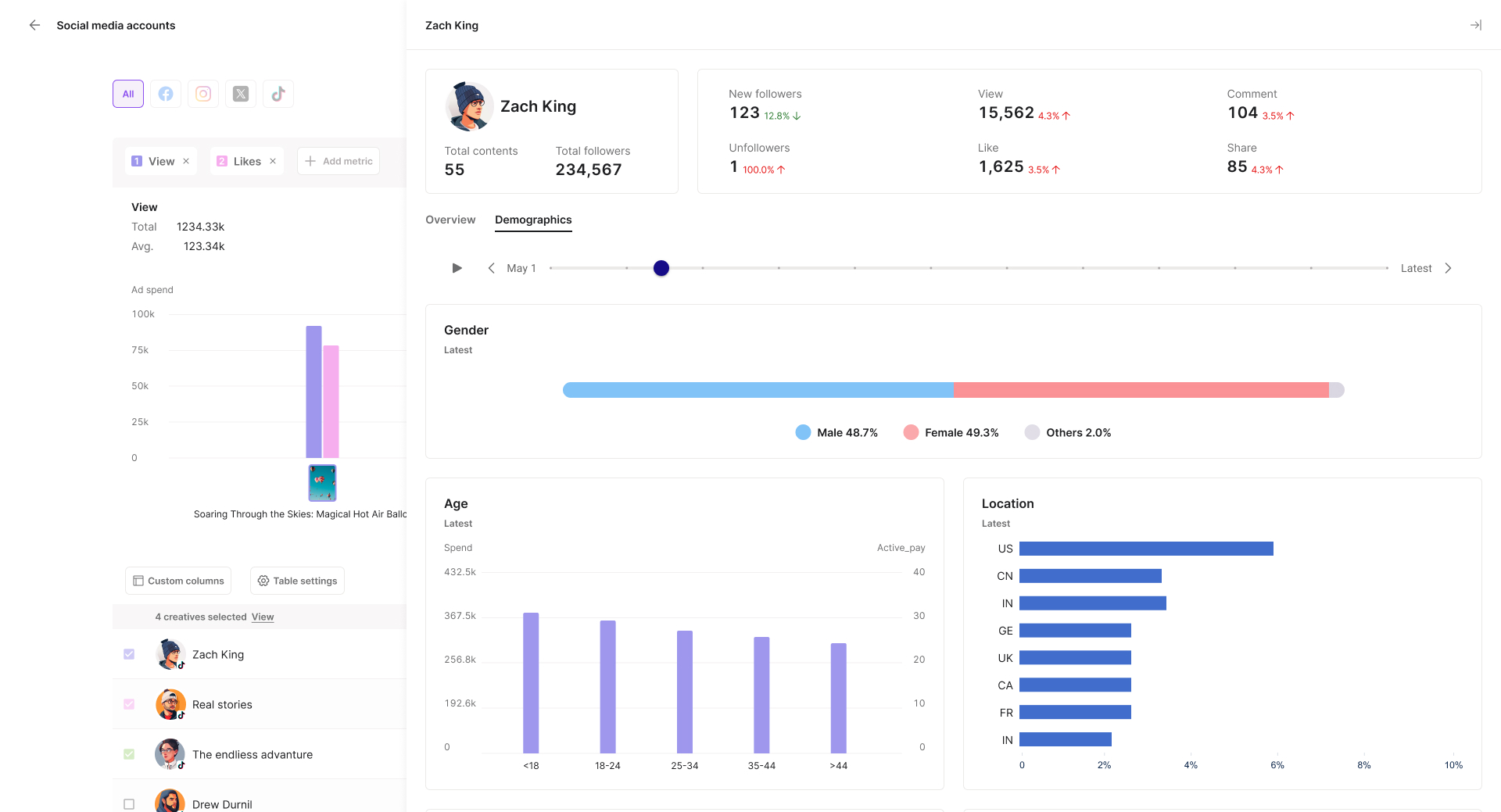Screen dimensions: 1501x812
Task: Filter accounts by Instagram icon
Action: tap(203, 94)
